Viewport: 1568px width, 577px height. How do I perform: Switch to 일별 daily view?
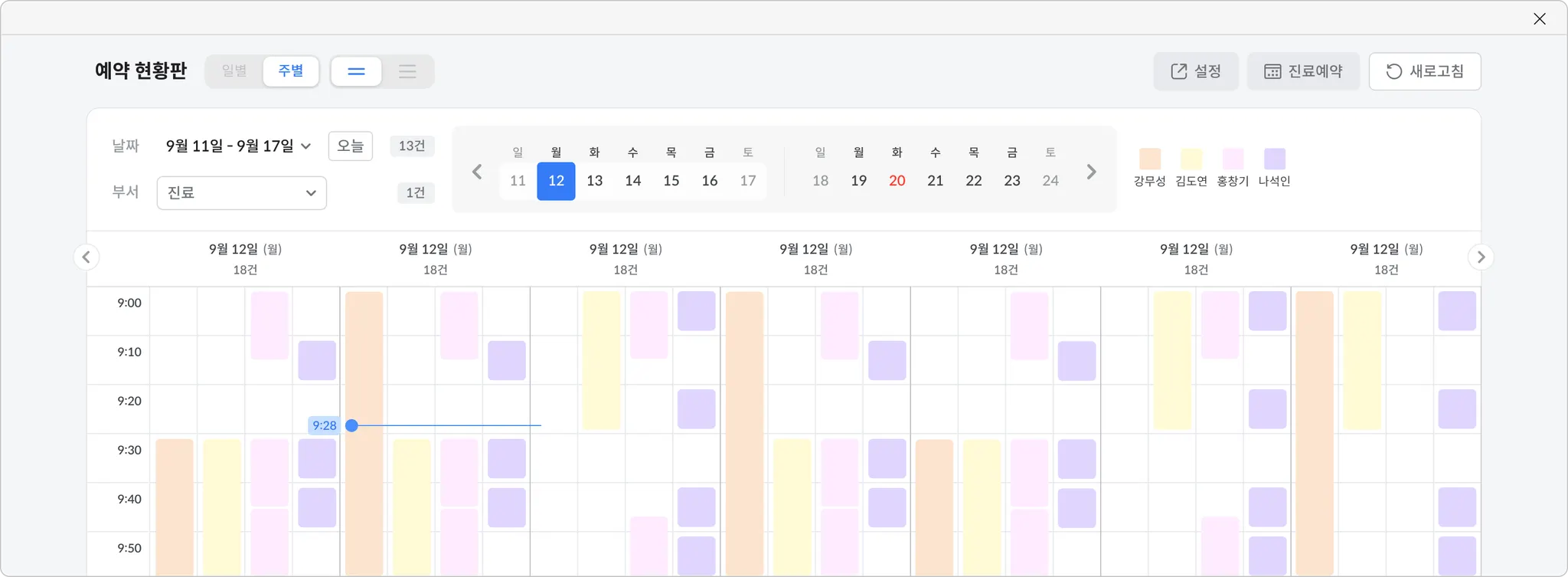pos(234,71)
